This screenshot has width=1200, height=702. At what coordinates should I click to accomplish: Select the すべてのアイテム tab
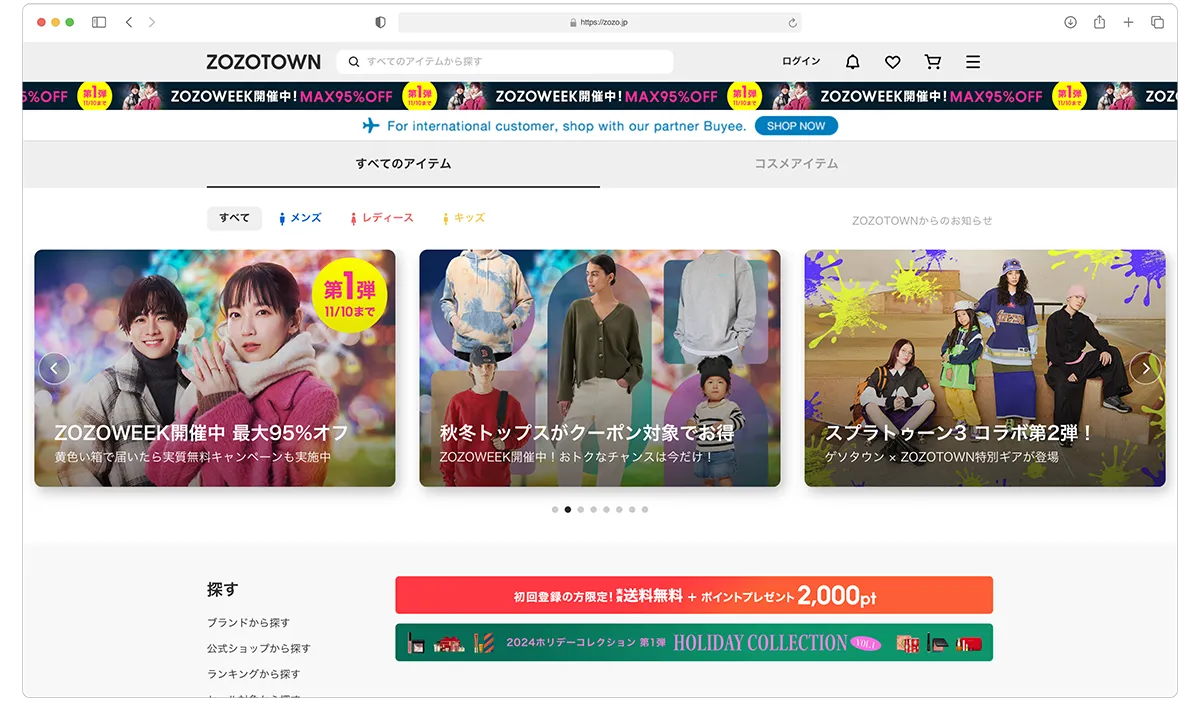pos(402,163)
